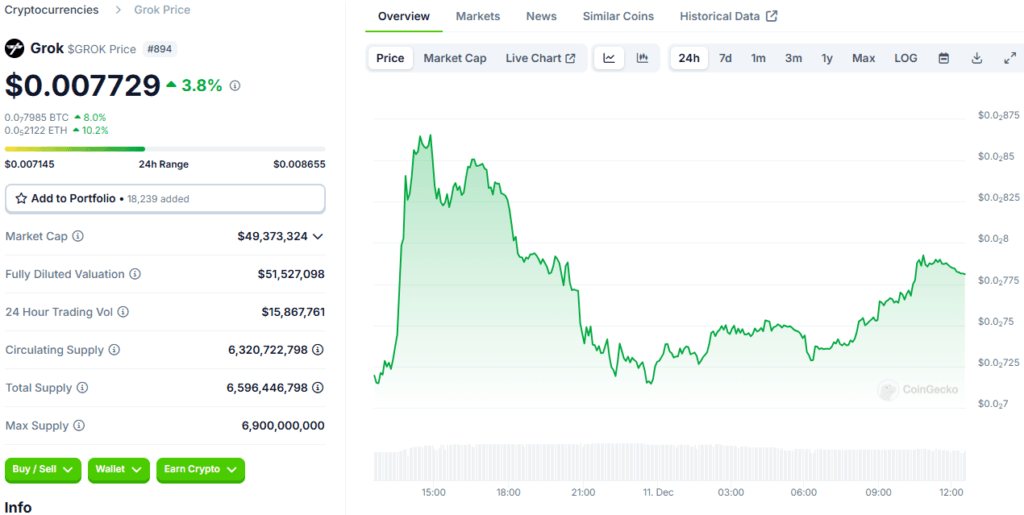This screenshot has height=515, width=1024.
Task: Click the $0.007145 24h low value
Action: 29,164
